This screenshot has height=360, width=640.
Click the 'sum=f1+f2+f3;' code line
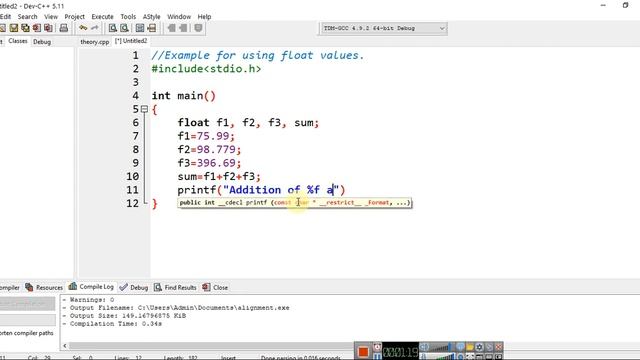219,176
